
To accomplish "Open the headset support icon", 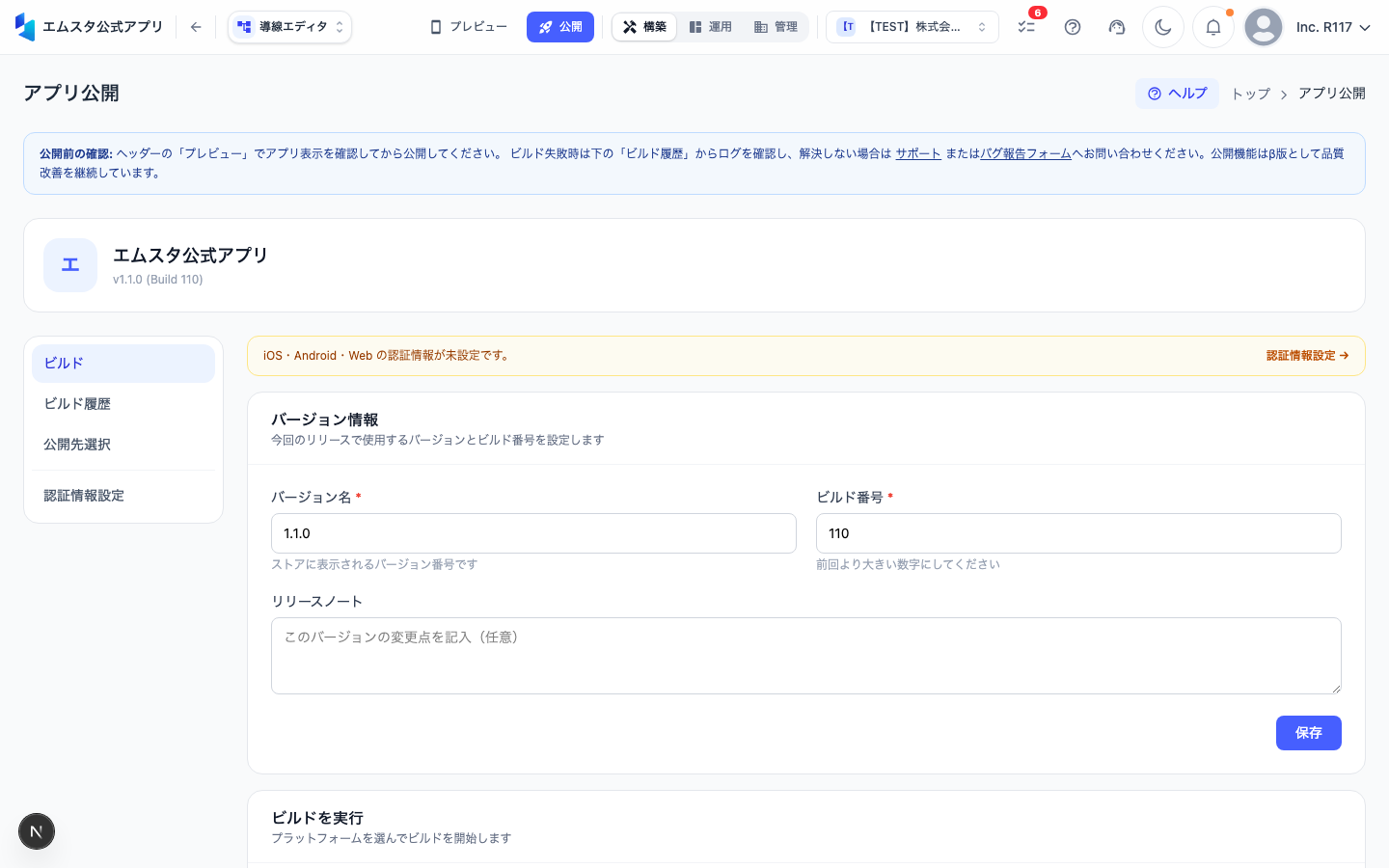I will pyautogui.click(x=1117, y=27).
